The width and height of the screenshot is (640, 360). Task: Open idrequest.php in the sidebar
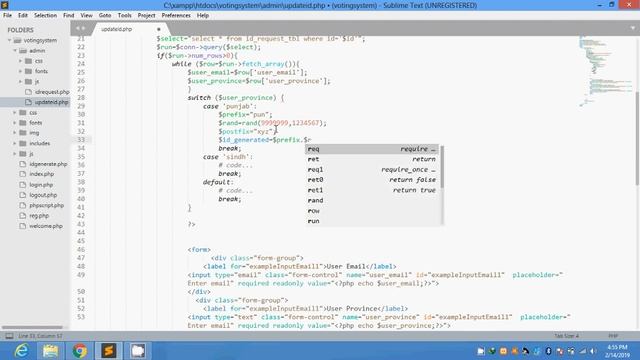(52, 92)
